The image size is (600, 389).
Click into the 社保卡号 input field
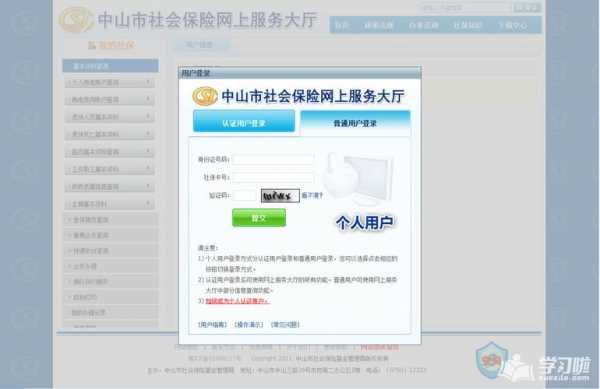coord(272,177)
